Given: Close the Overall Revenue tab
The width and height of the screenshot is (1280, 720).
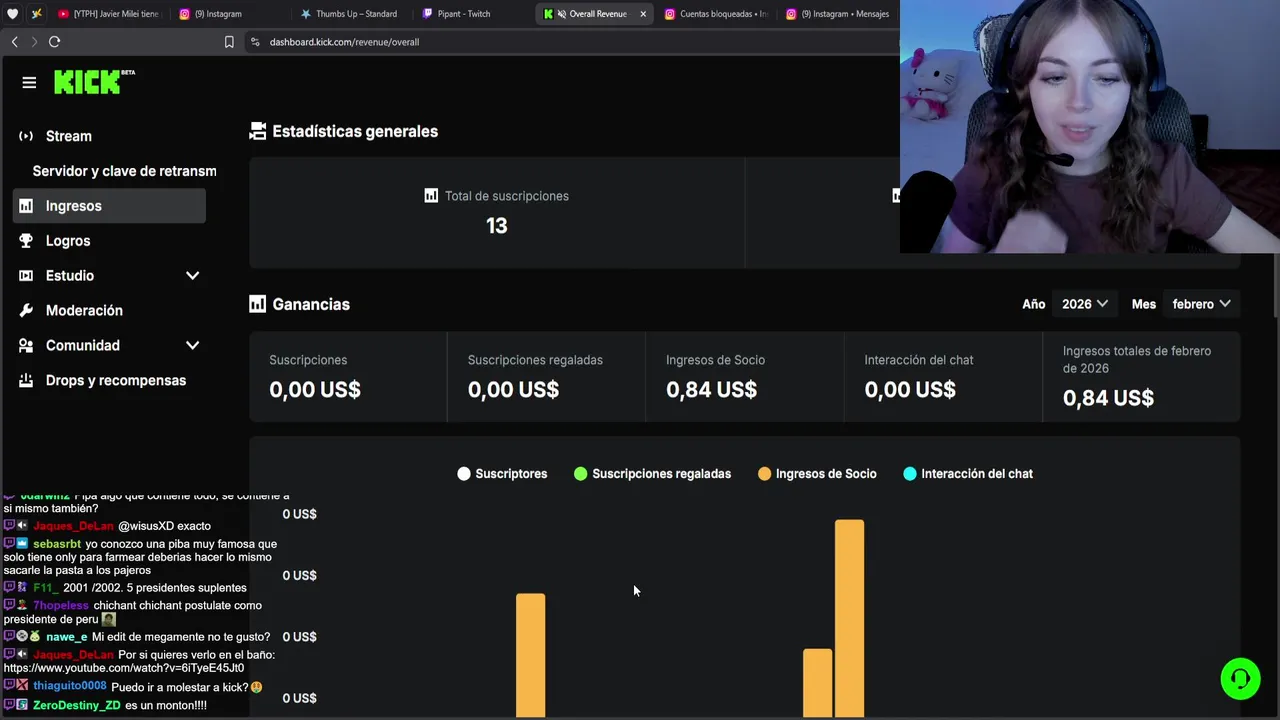Looking at the screenshot, I should click(x=643, y=14).
